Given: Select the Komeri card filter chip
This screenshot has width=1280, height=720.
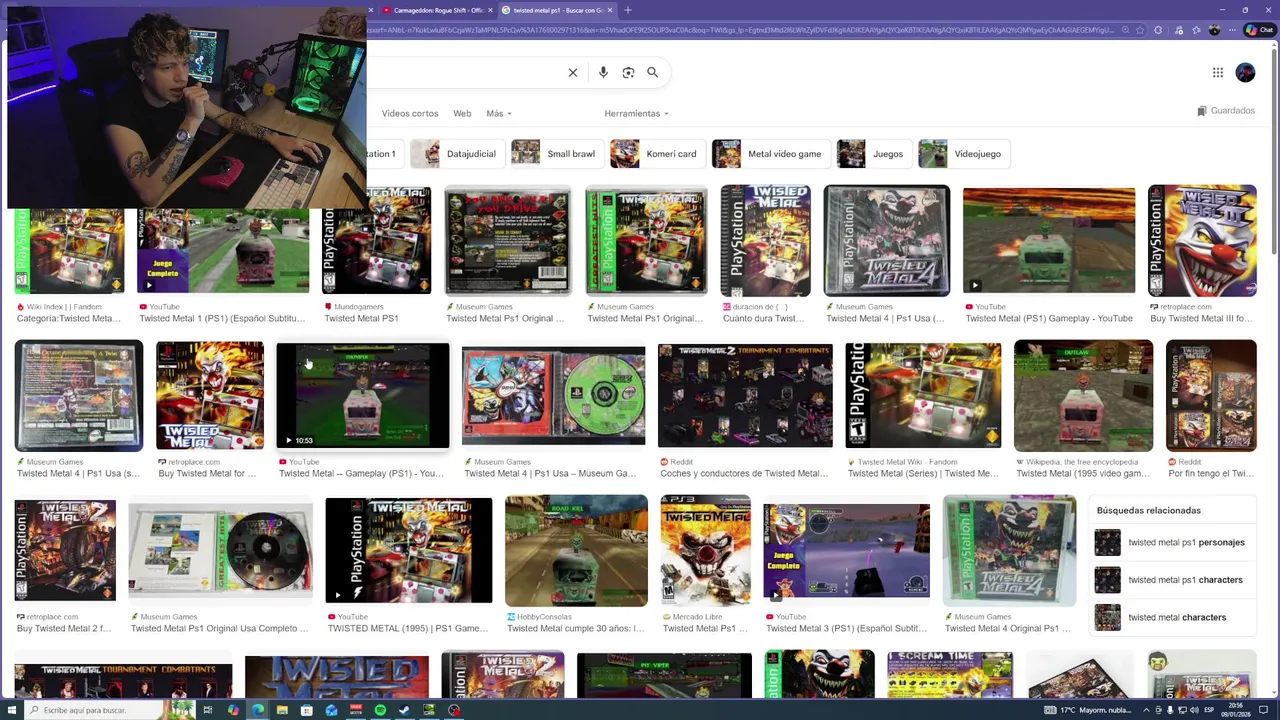Looking at the screenshot, I should pos(657,154).
